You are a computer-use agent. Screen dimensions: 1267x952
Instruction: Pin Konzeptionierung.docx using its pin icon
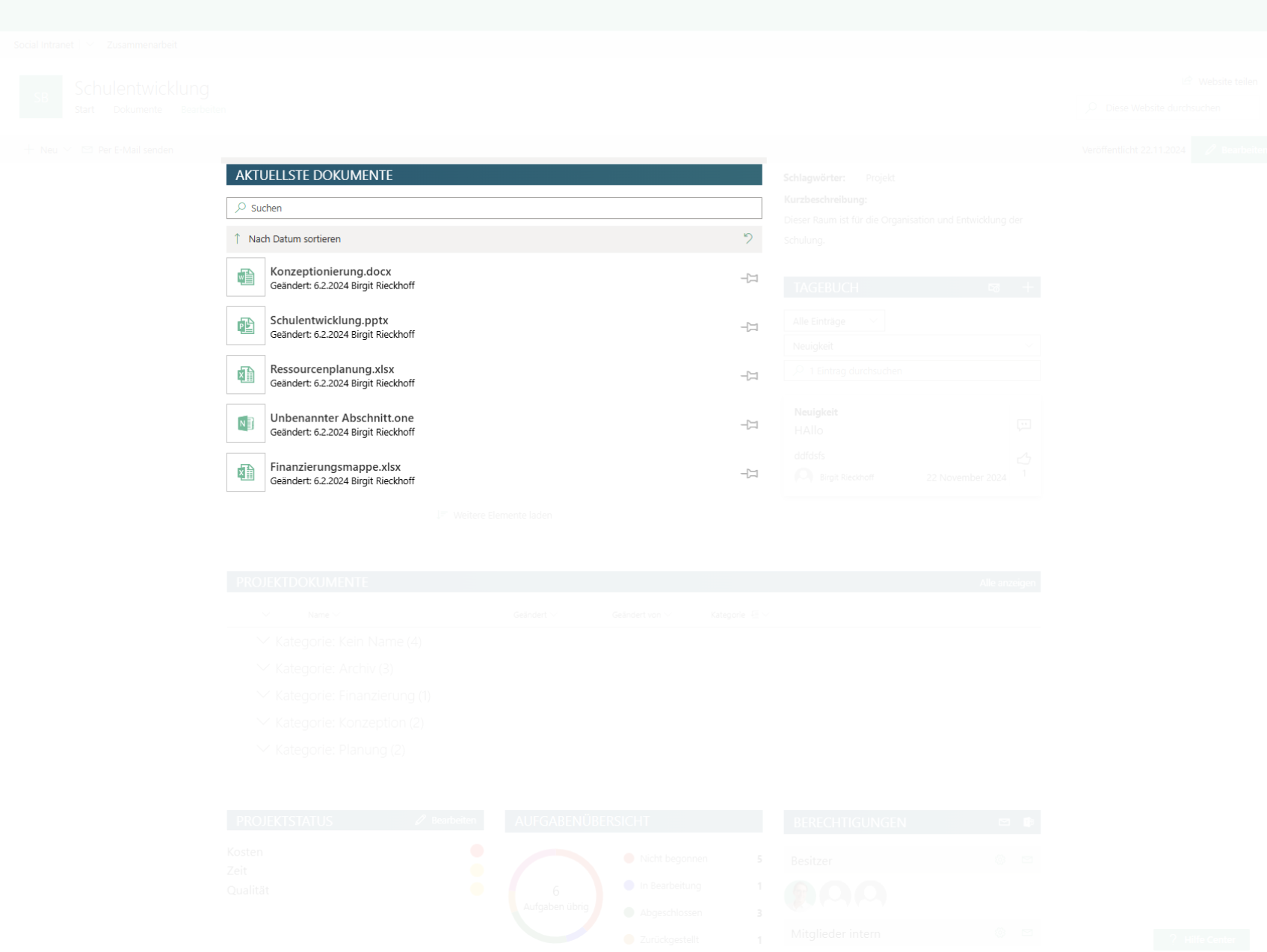pyautogui.click(x=750, y=278)
